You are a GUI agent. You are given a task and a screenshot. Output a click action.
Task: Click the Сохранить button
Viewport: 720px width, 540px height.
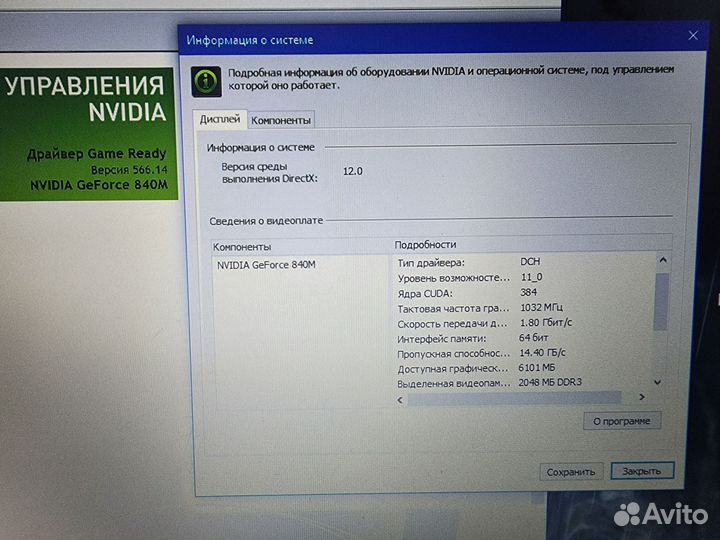571,472
